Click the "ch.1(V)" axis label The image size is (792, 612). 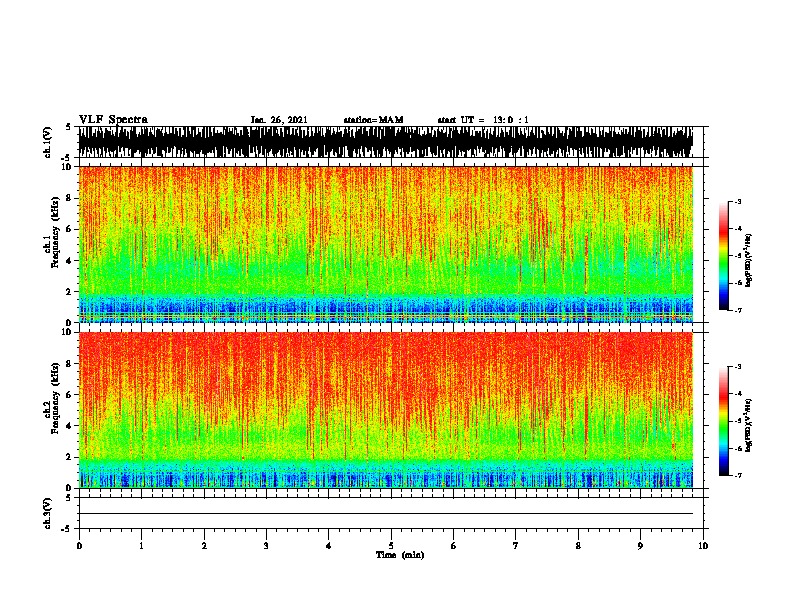tap(48, 142)
